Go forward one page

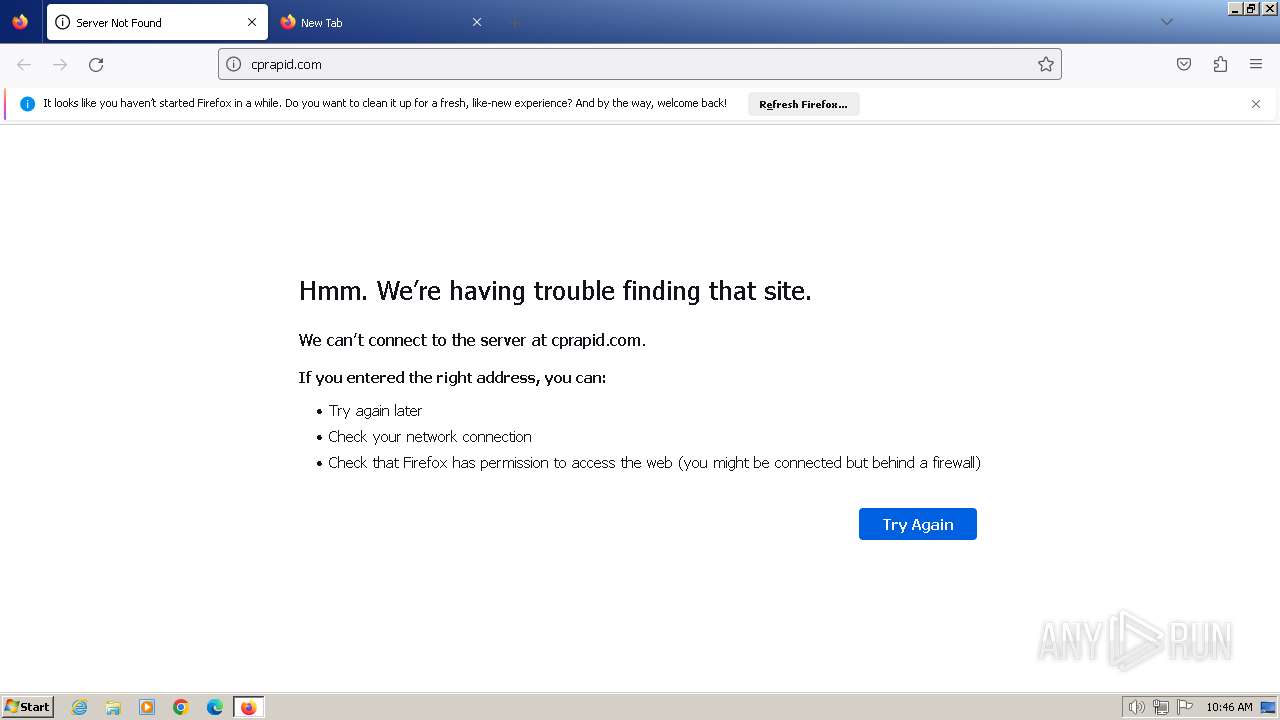[60, 64]
